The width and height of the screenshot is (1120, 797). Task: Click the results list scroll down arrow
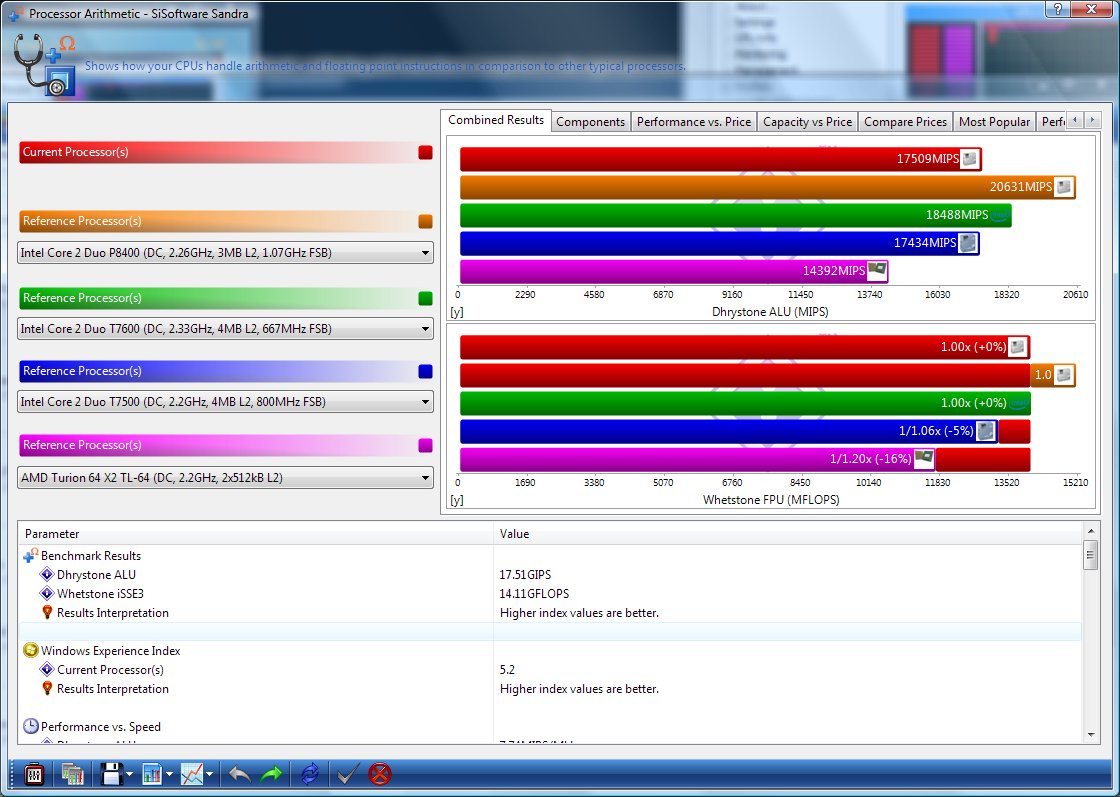[x=1091, y=735]
